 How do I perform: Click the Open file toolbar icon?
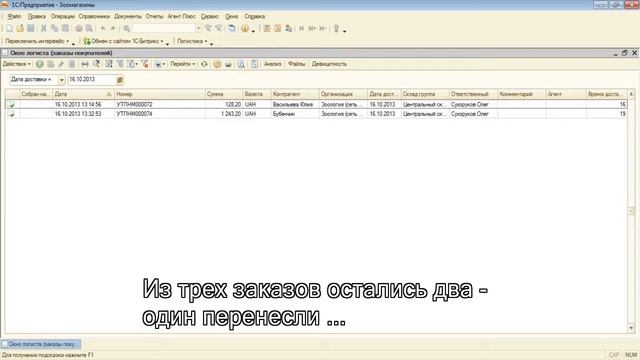point(20,29)
